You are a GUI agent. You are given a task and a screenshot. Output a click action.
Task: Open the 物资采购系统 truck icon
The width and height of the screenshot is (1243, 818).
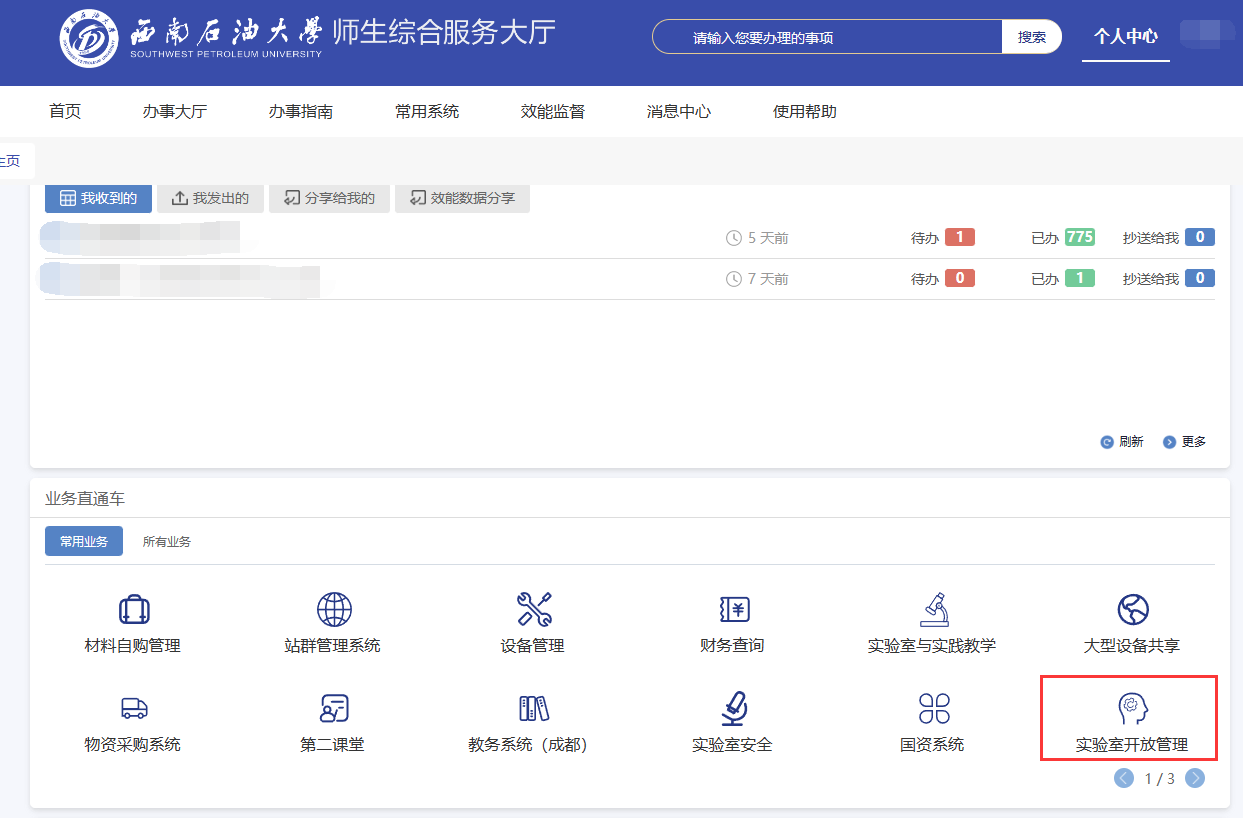133,708
